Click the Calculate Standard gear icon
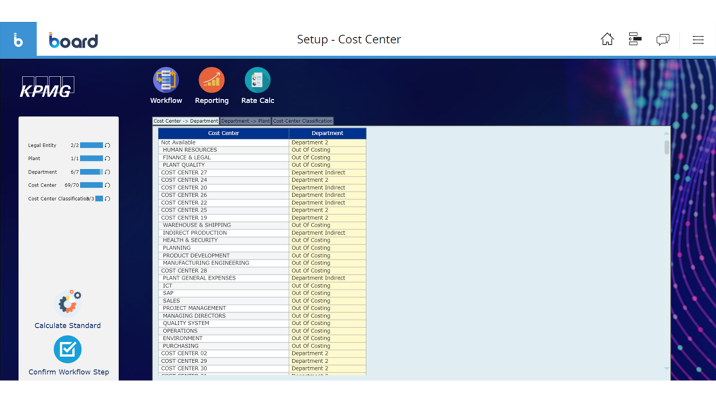Screen dimensions: 716x403 [68, 302]
